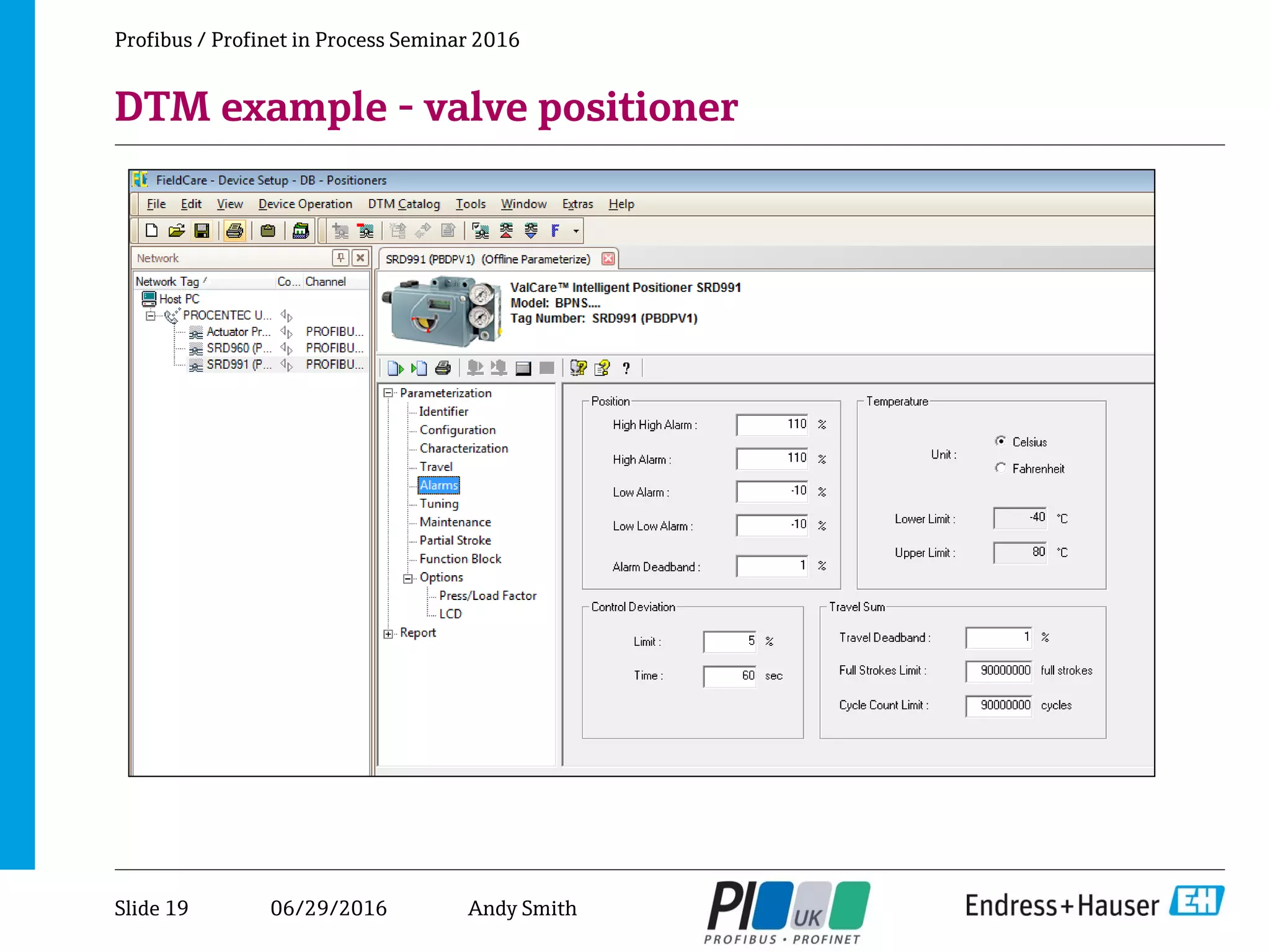The image size is (1270, 952).
Task: Select the Fahrenheit radio button
Action: [1000, 467]
